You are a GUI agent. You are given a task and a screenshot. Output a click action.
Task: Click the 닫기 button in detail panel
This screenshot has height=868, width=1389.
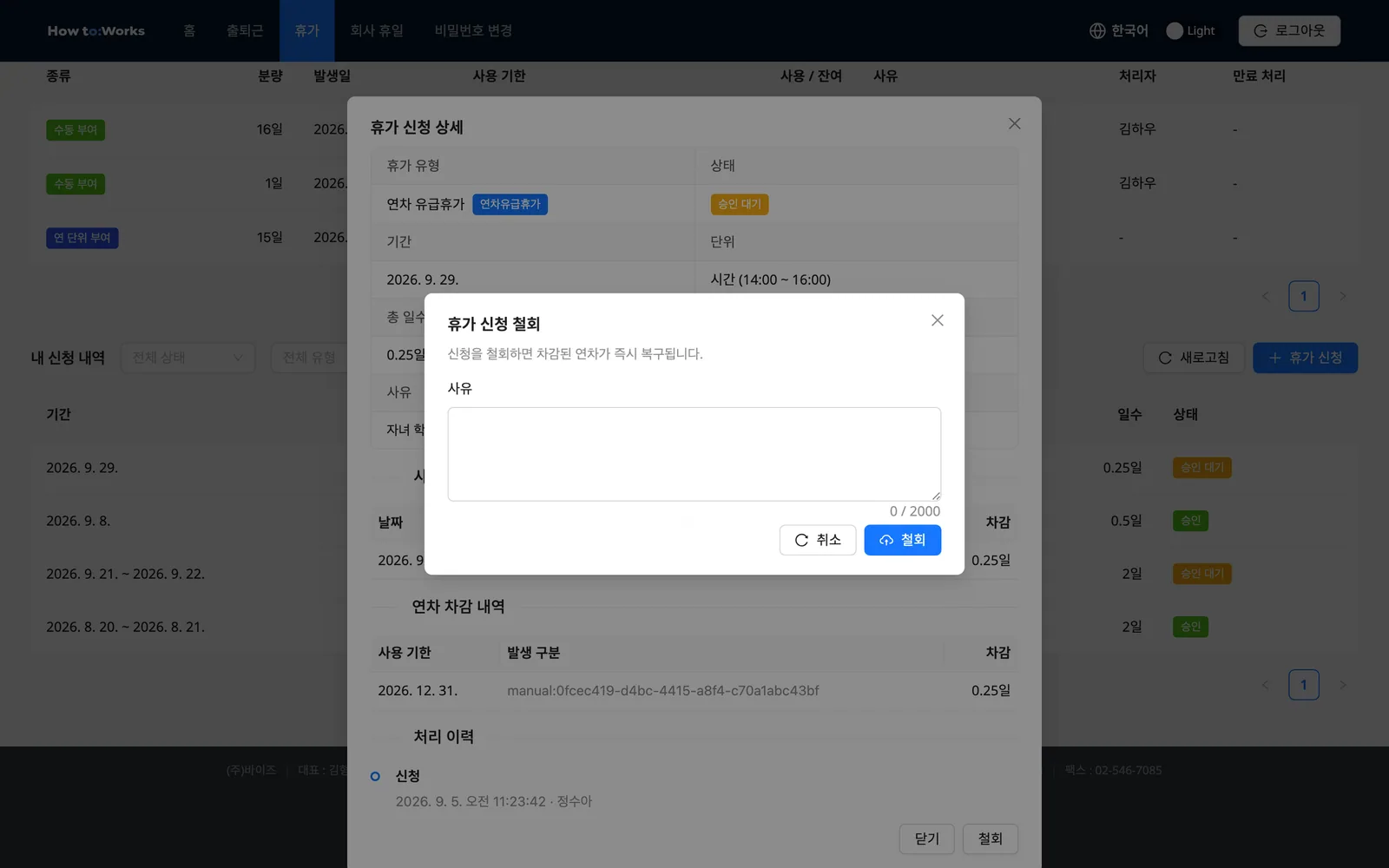927,838
